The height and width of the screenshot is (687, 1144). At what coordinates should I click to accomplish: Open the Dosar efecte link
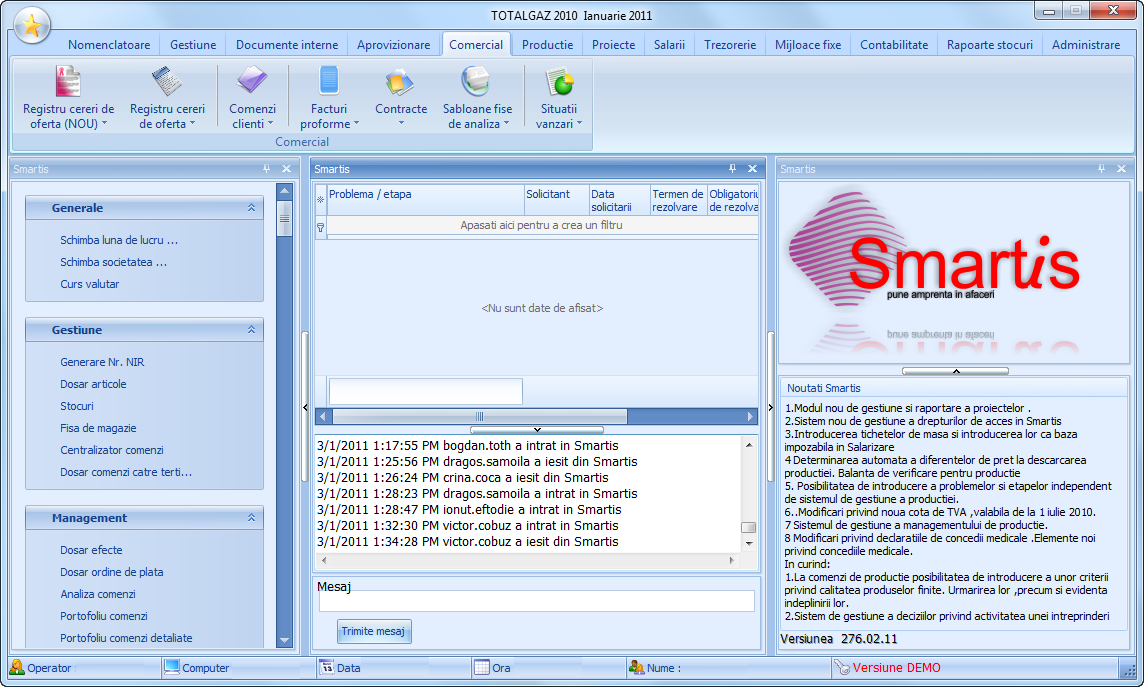91,550
